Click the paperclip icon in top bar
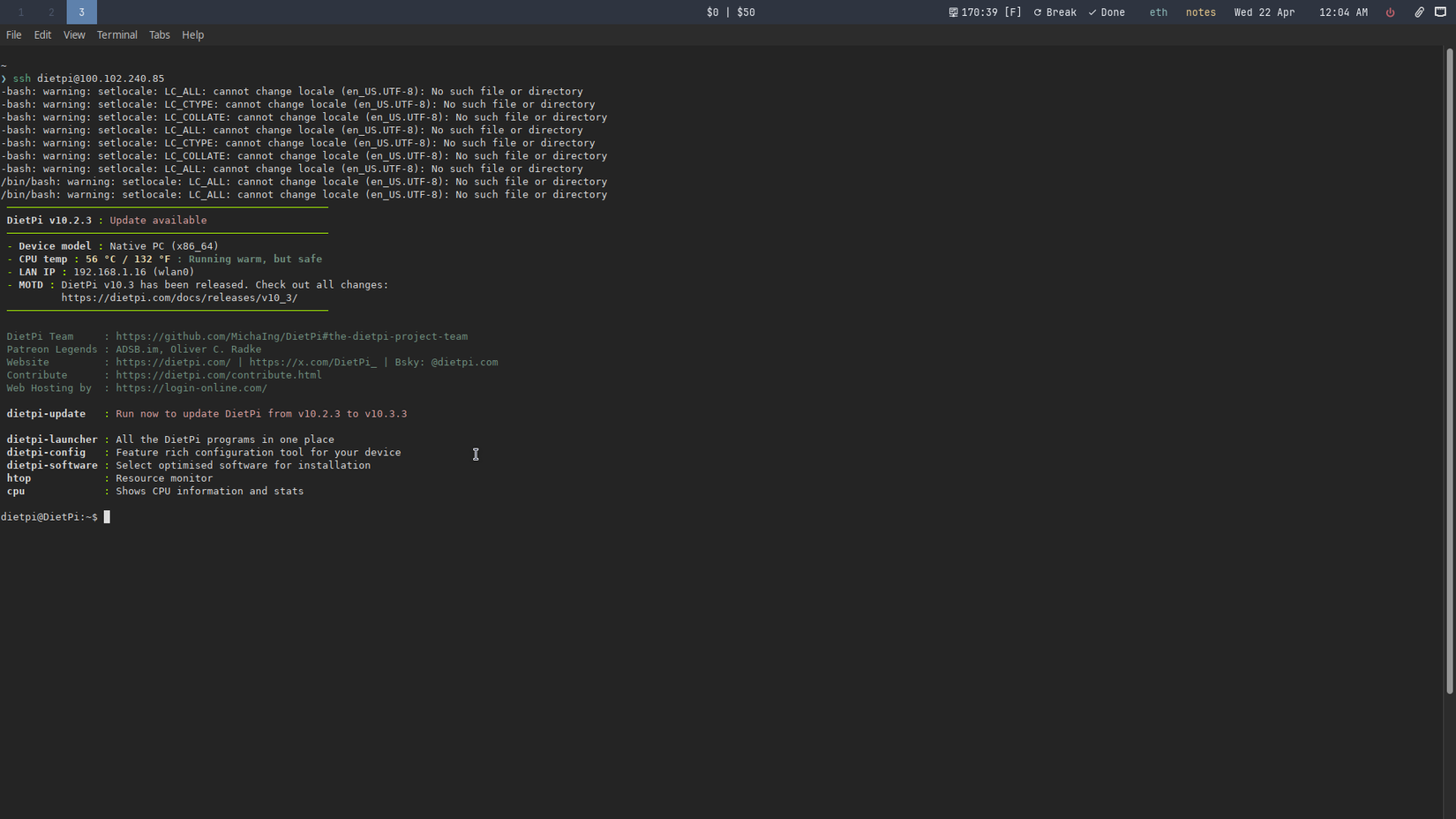The image size is (1456, 819). pyautogui.click(x=1419, y=12)
